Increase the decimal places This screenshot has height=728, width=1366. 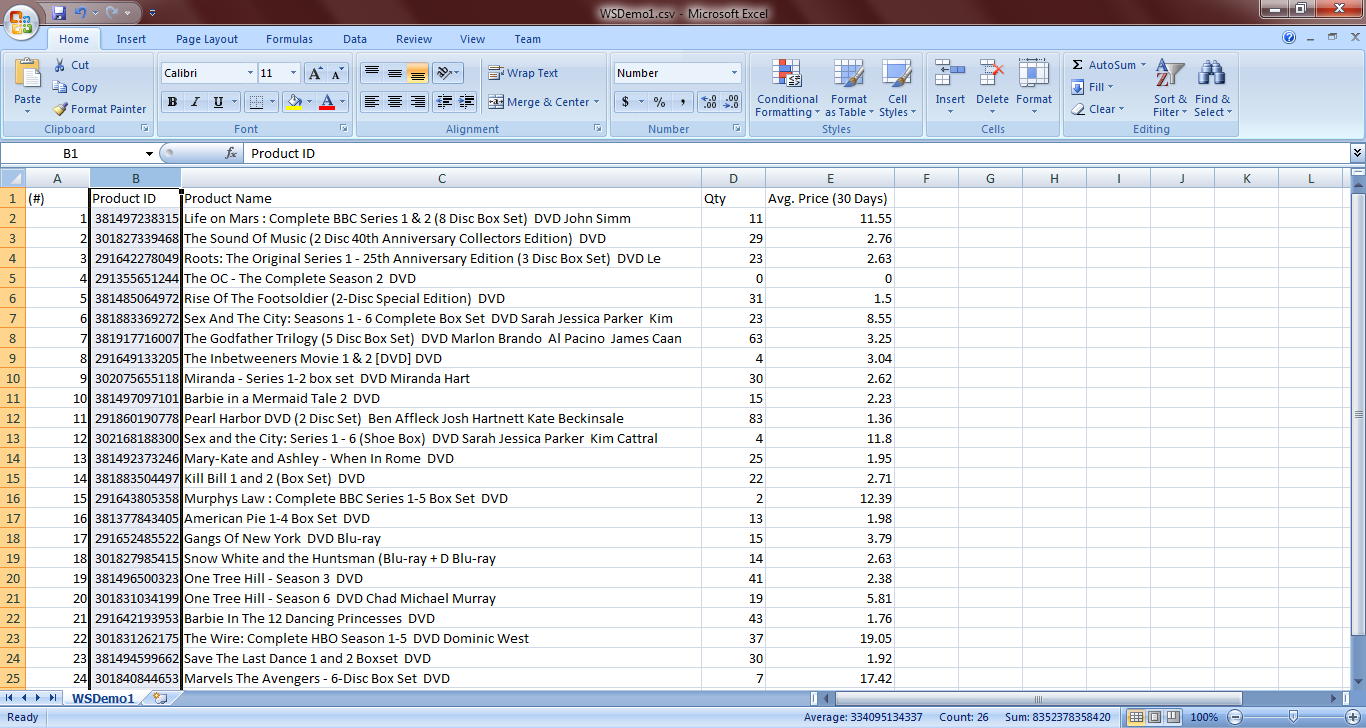pos(709,102)
